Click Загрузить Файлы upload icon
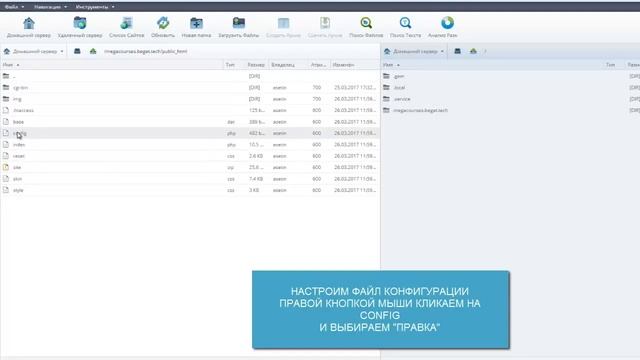Screen dimensions: 640x360 point(239,27)
